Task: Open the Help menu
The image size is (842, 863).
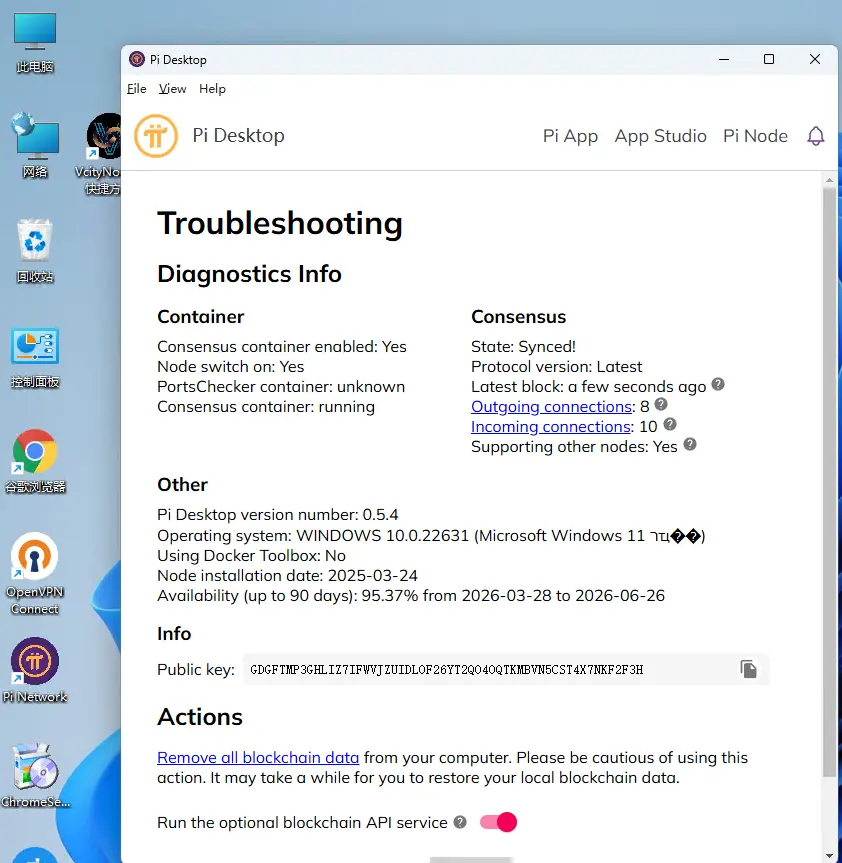Action: 212,89
